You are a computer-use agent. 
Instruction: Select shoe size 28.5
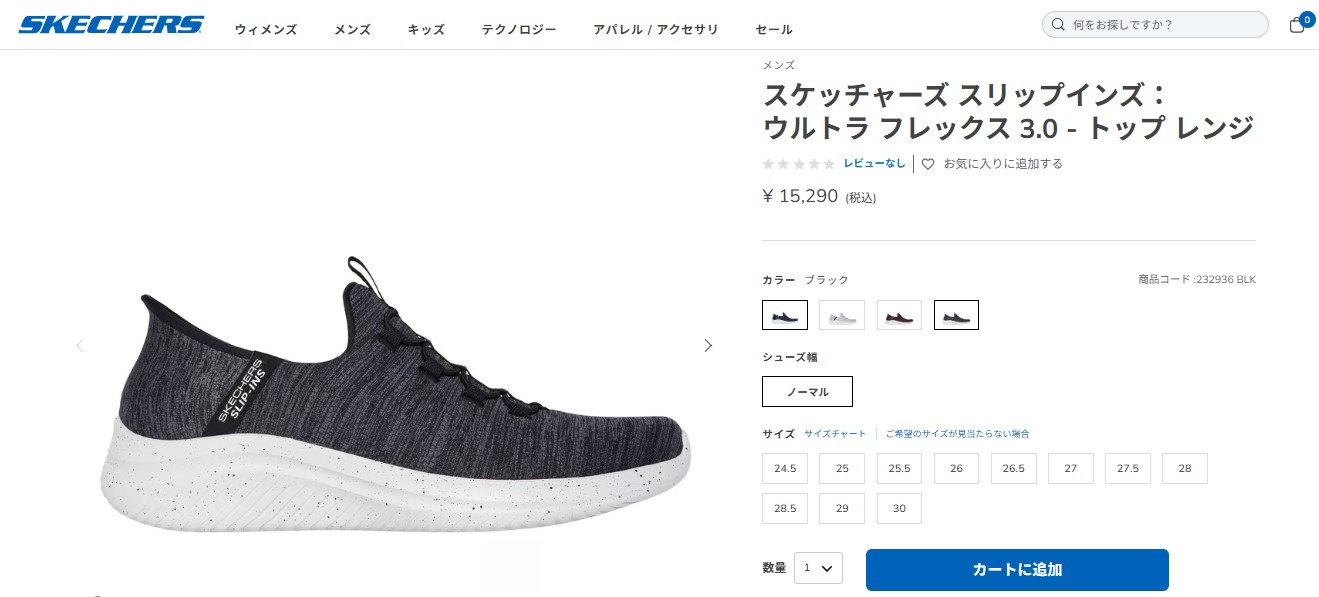[x=785, y=508]
